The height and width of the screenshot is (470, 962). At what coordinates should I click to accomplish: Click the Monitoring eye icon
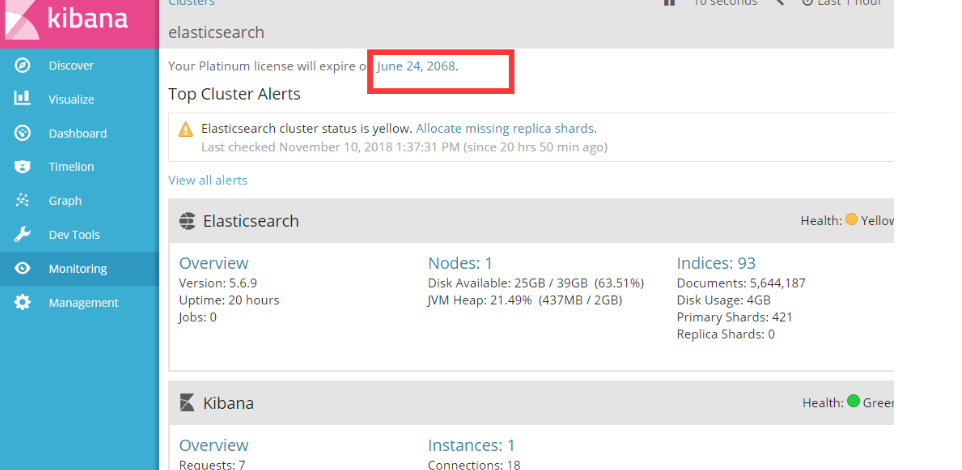pos(22,268)
